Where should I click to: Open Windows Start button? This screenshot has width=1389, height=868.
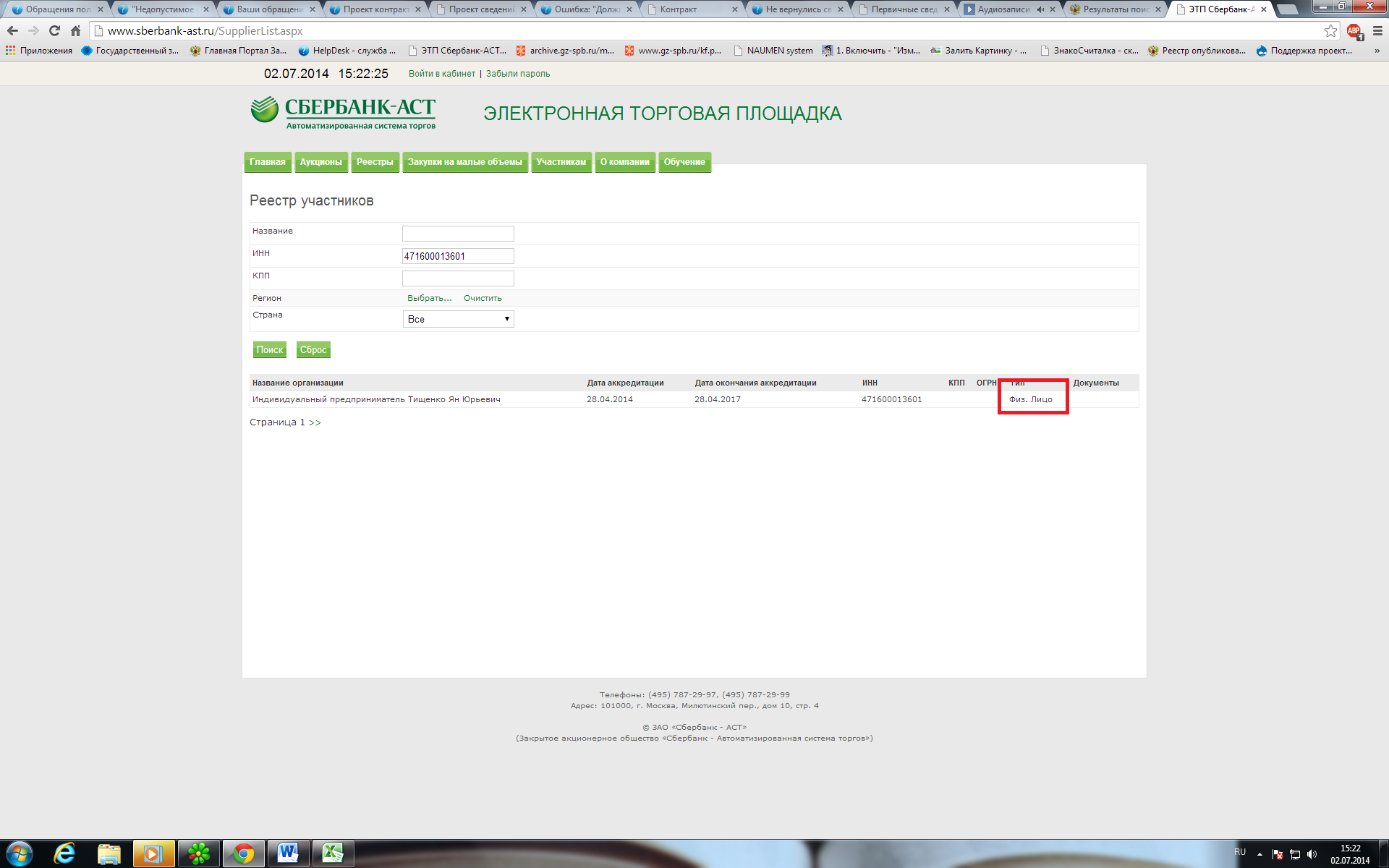point(19,854)
